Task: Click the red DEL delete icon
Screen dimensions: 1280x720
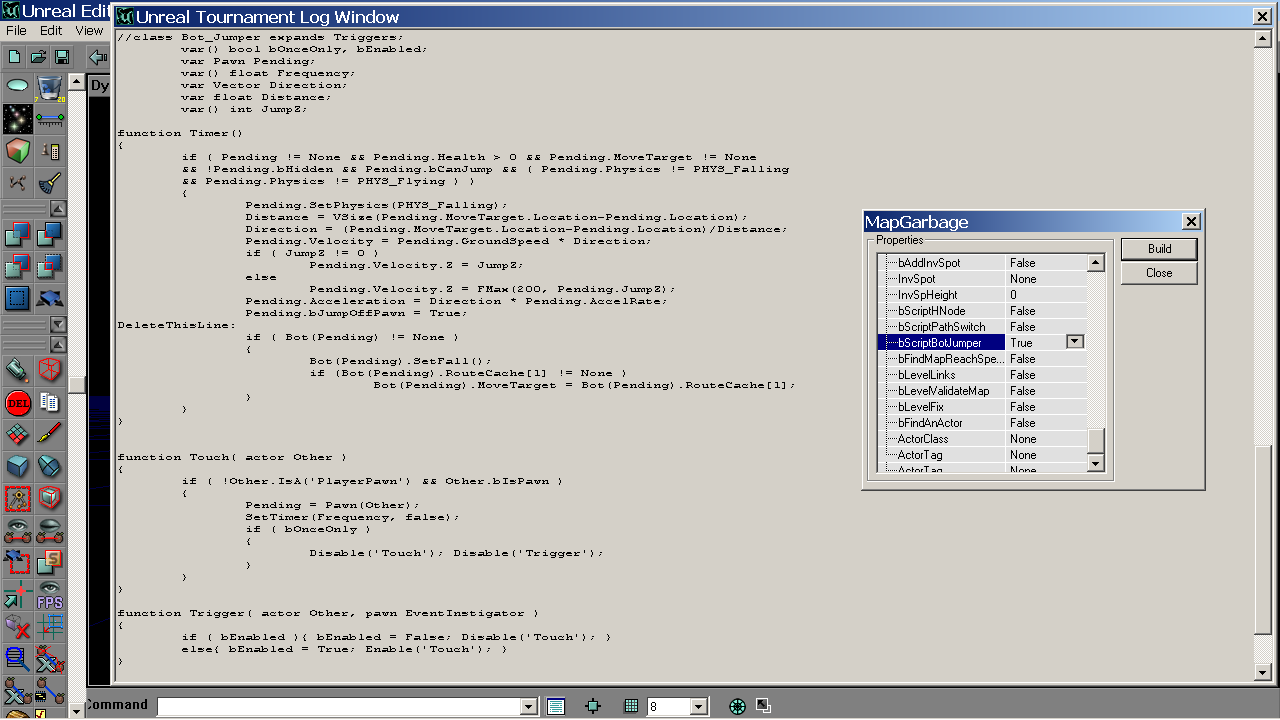Action: [17, 403]
